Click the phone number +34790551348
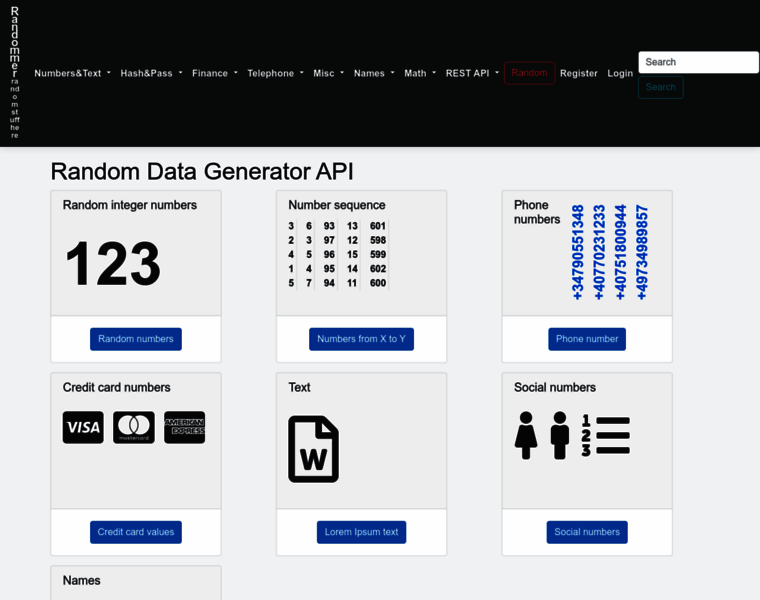 tap(578, 253)
